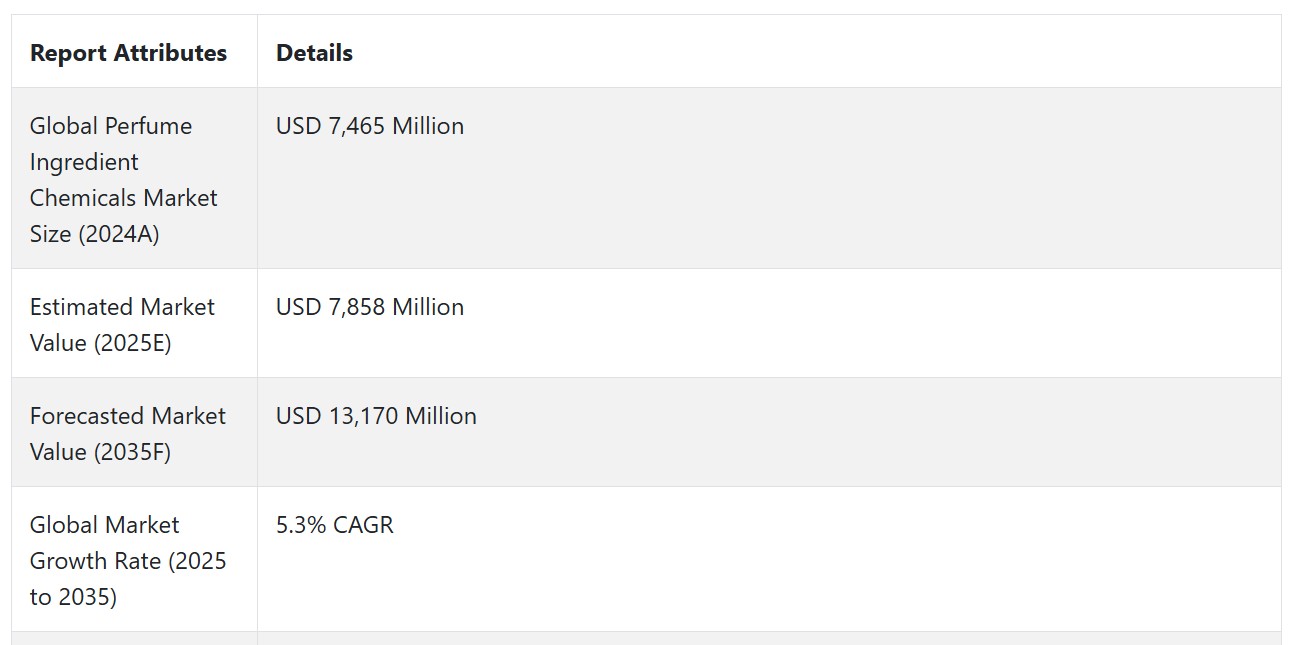Viewport: 1300px width, 645px height.
Task: Click the 'to 2035)' text
Action: pyautogui.click(x=73, y=597)
